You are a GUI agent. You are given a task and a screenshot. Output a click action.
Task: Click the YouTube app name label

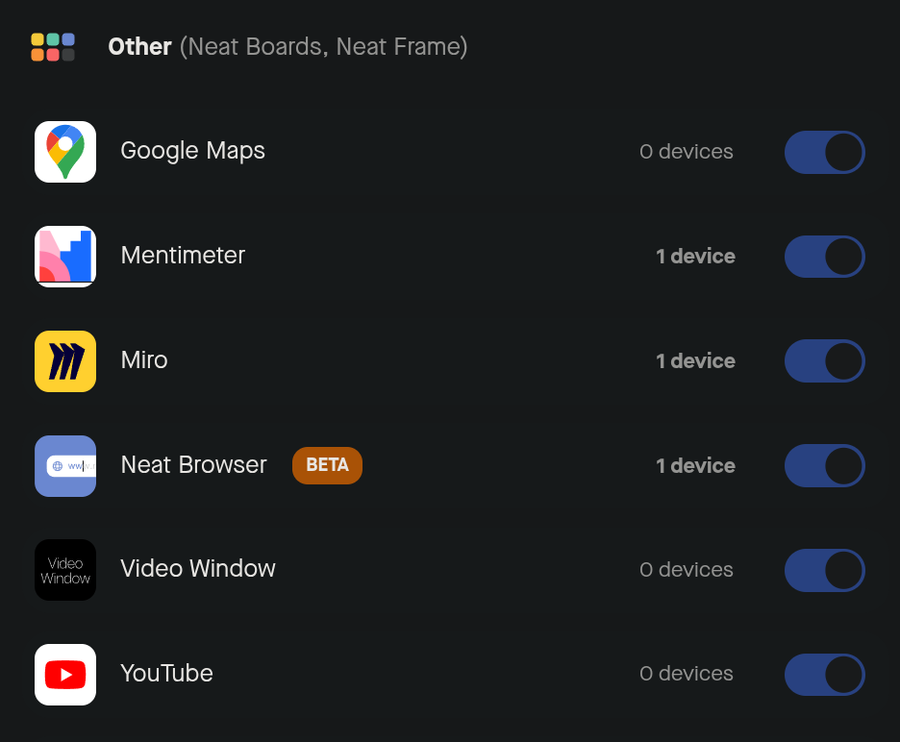166,673
